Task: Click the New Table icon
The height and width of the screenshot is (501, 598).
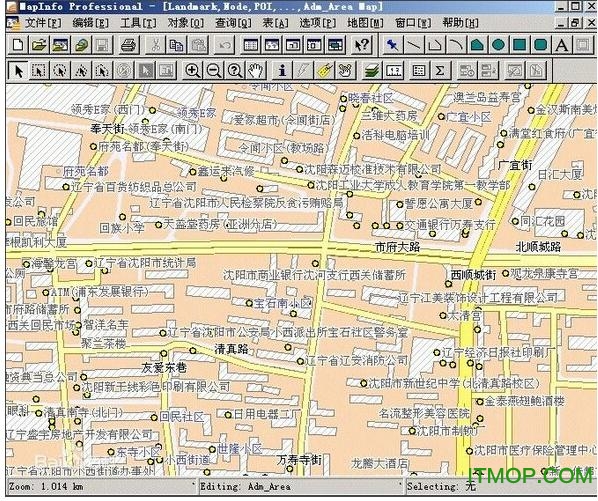Action: pos(18,45)
